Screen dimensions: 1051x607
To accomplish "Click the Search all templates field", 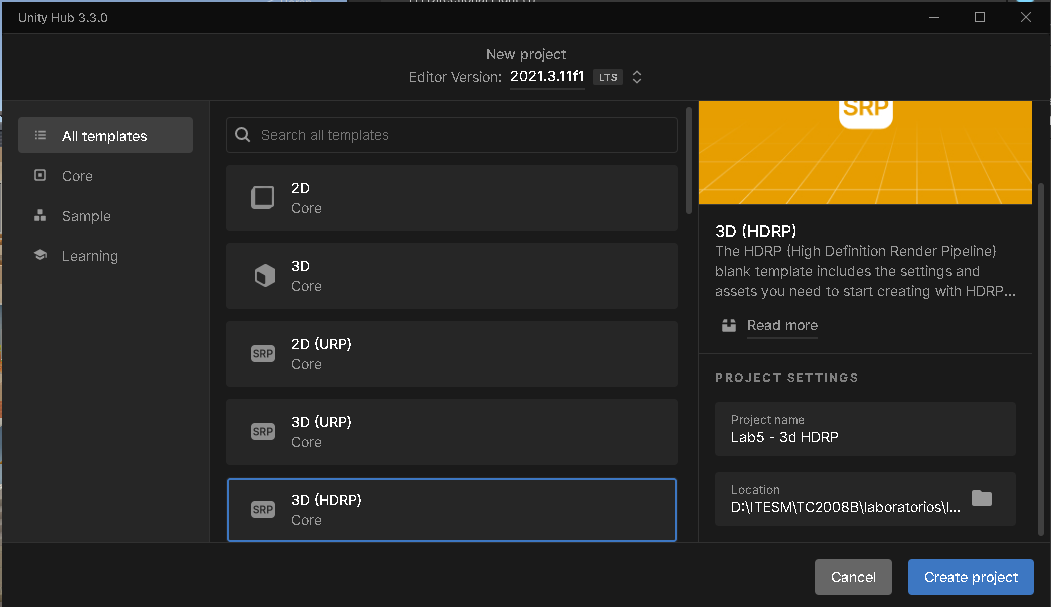I will pyautogui.click(x=460, y=135).
